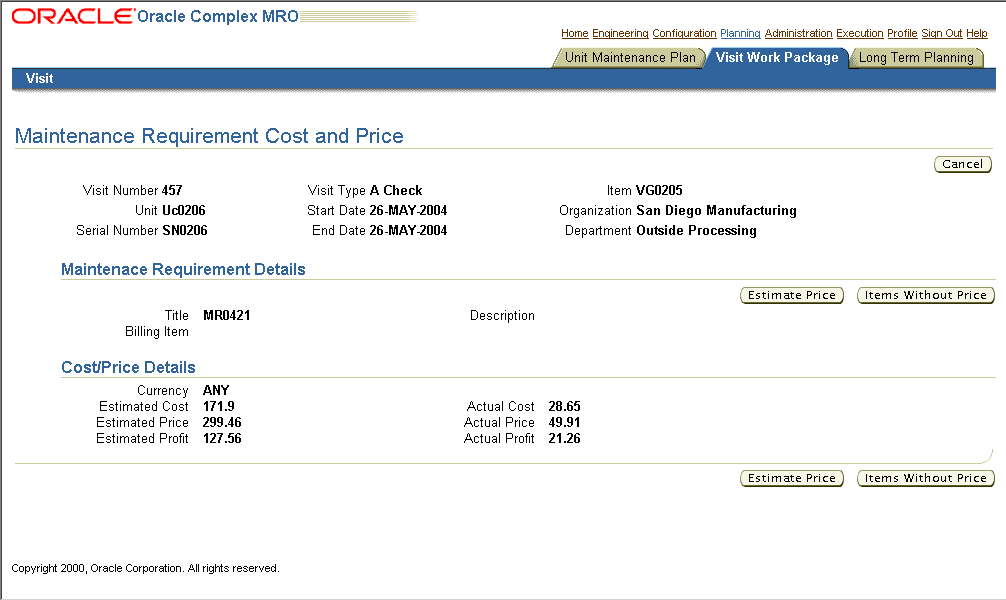Switch to Long Term Planning tab
This screenshot has height=600, width=1006.
916,58
